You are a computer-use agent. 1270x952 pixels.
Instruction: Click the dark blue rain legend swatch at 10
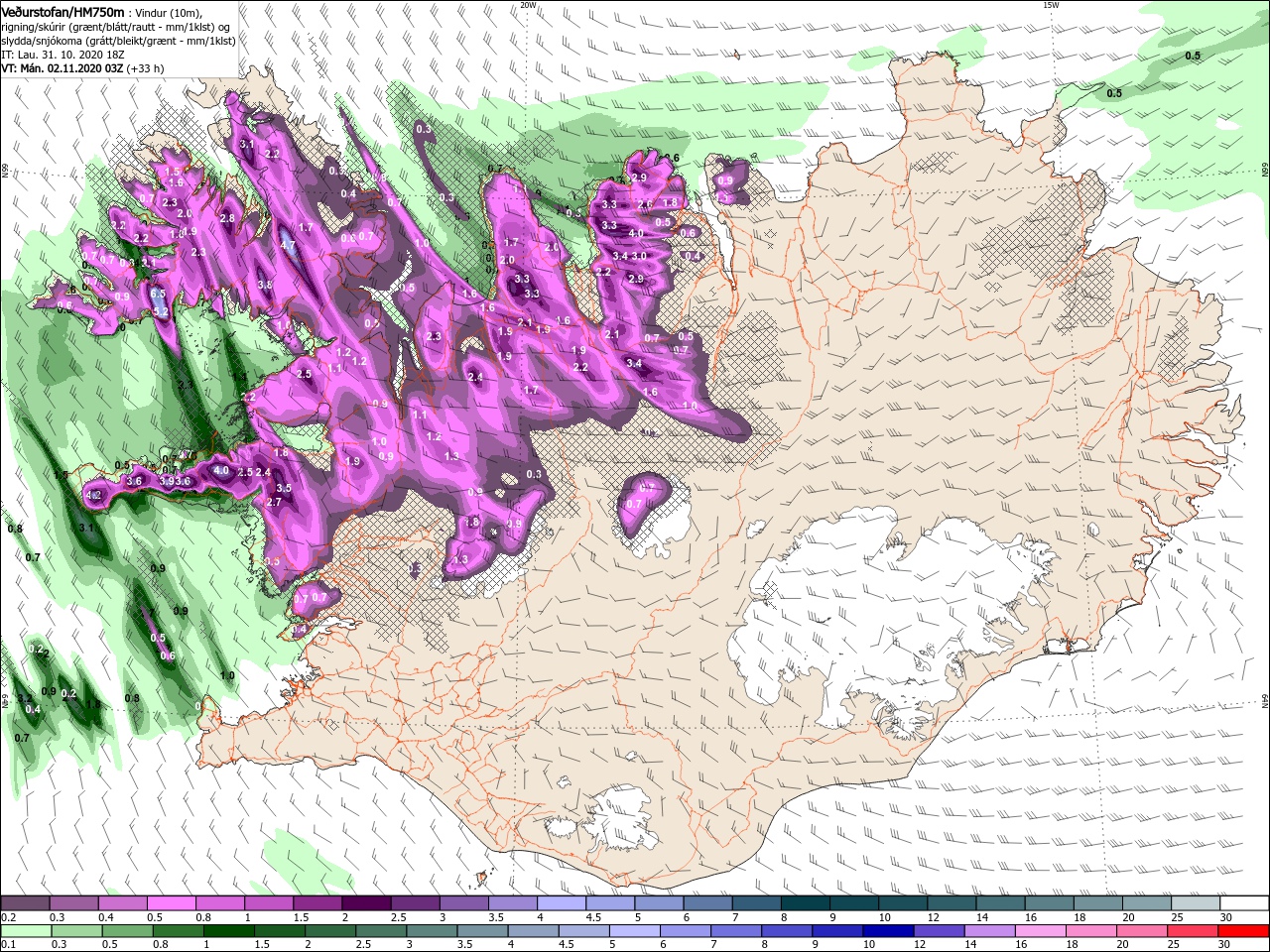[x=886, y=931]
